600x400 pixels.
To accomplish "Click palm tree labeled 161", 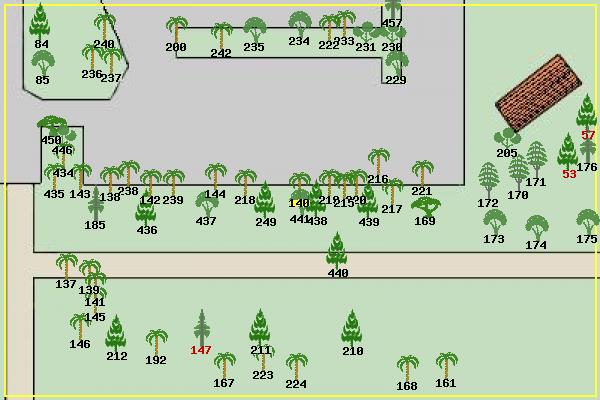I will 446,364.
